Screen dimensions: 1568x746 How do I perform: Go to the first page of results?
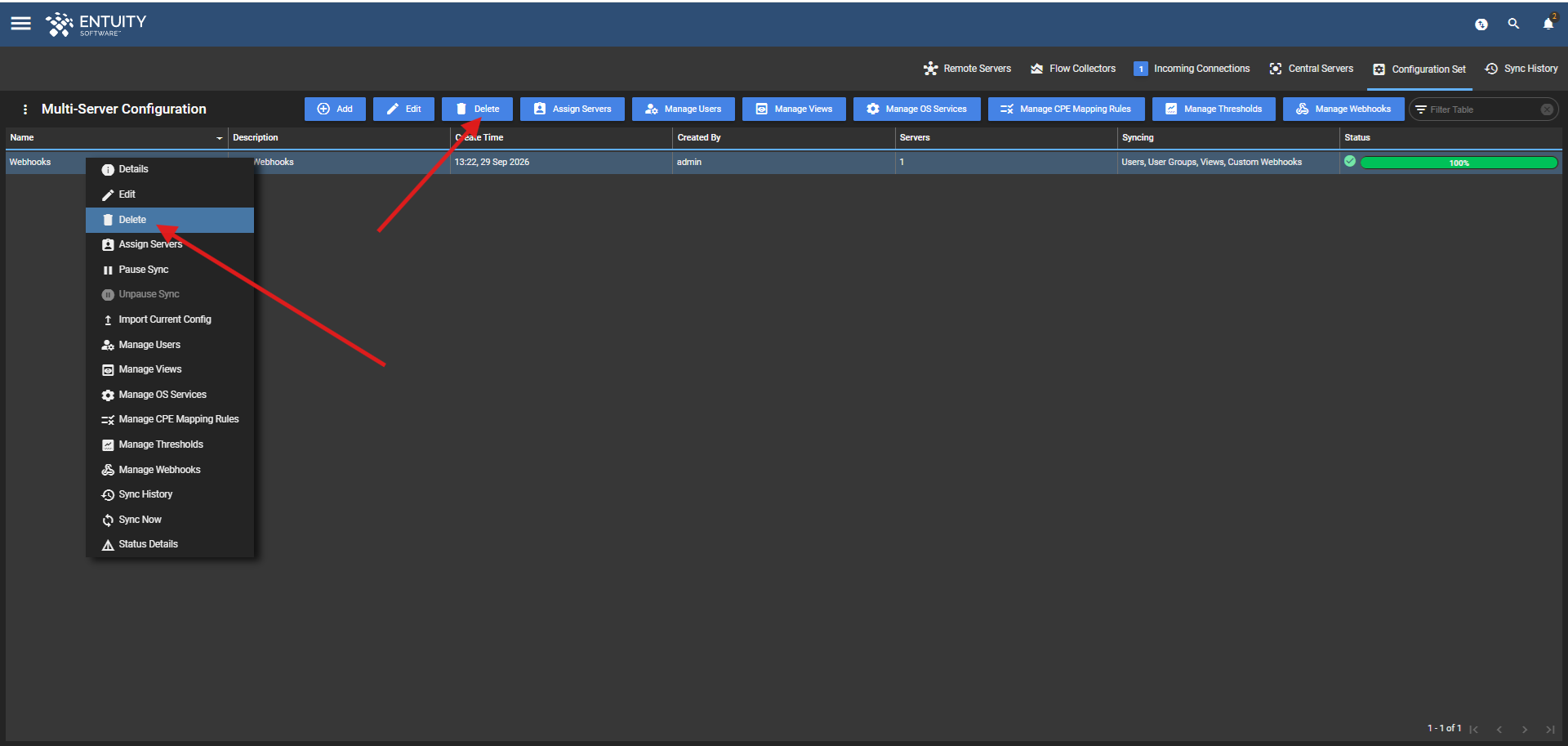[x=1474, y=730]
